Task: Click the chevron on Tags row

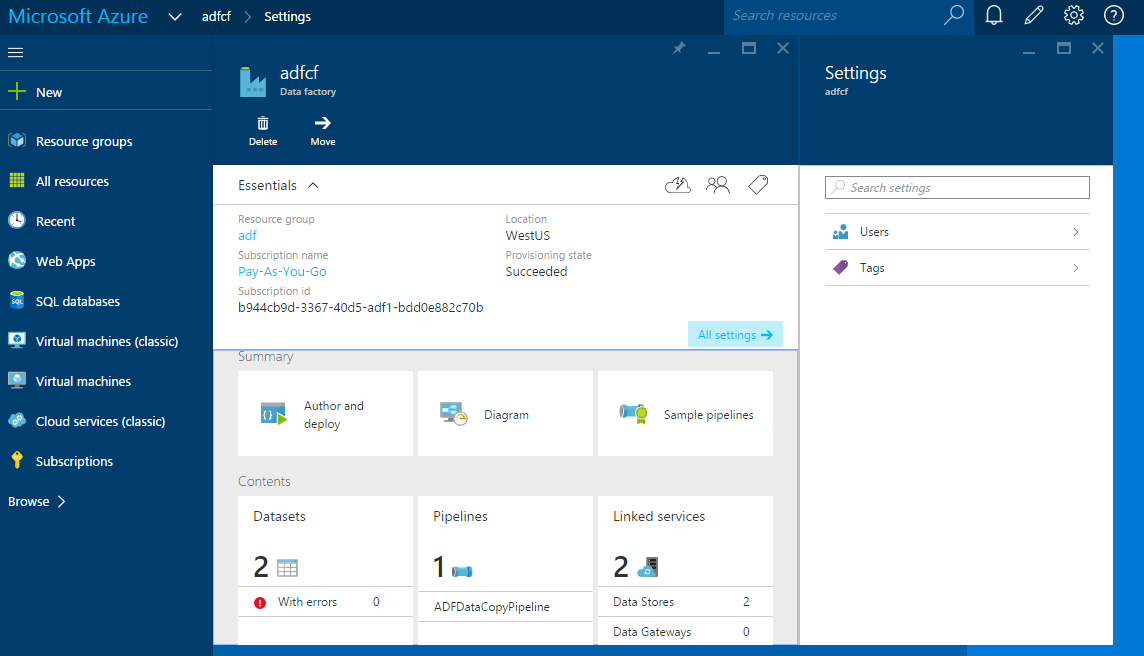Action: pos(1076,268)
